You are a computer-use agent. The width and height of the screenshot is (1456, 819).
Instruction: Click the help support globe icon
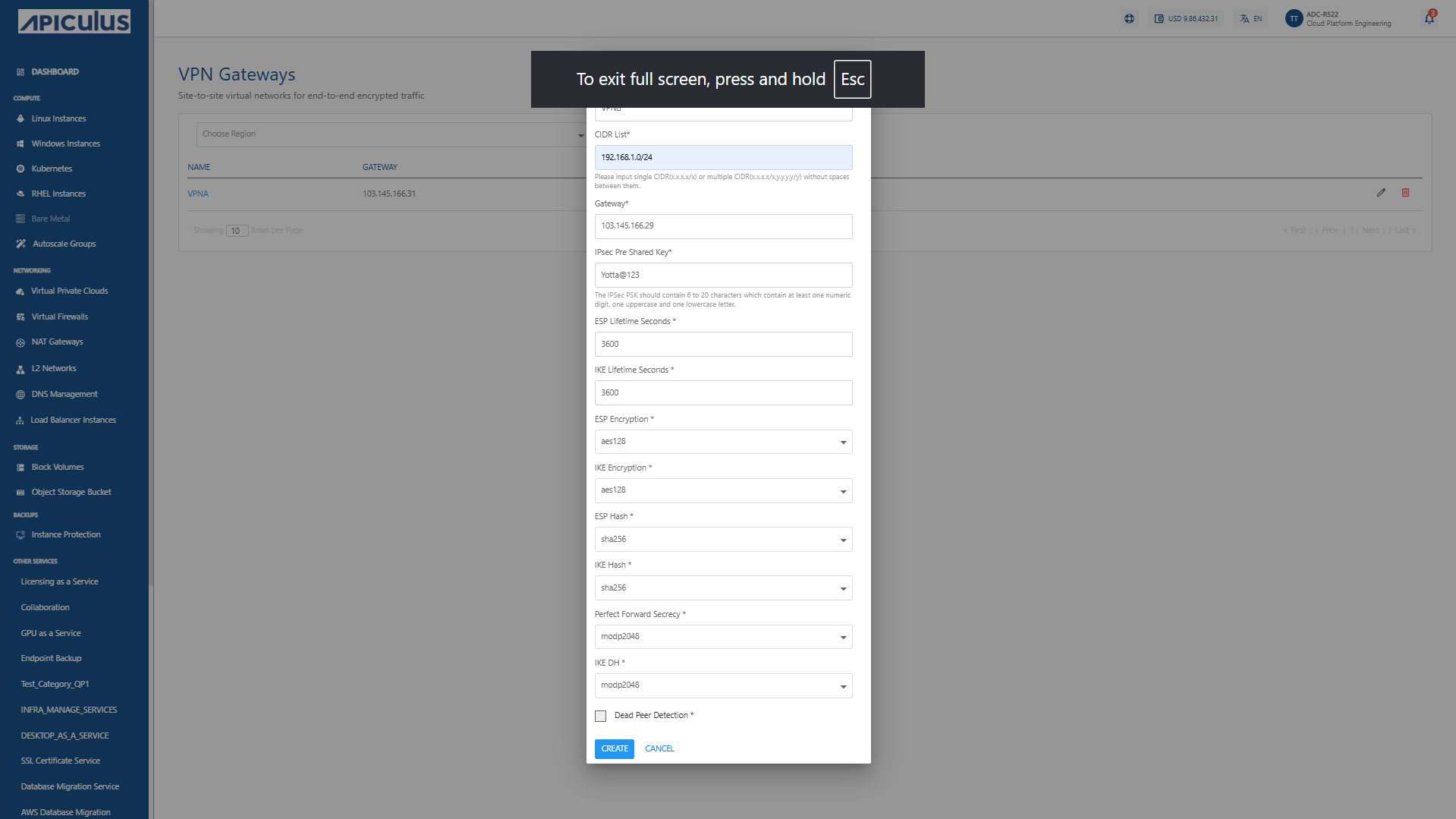coord(1129,19)
